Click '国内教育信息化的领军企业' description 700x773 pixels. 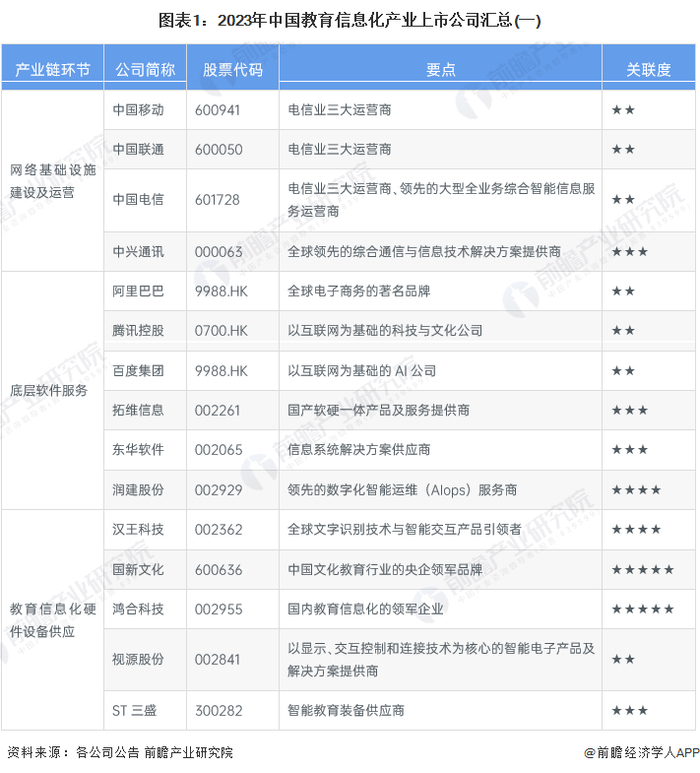pyautogui.click(x=365, y=609)
